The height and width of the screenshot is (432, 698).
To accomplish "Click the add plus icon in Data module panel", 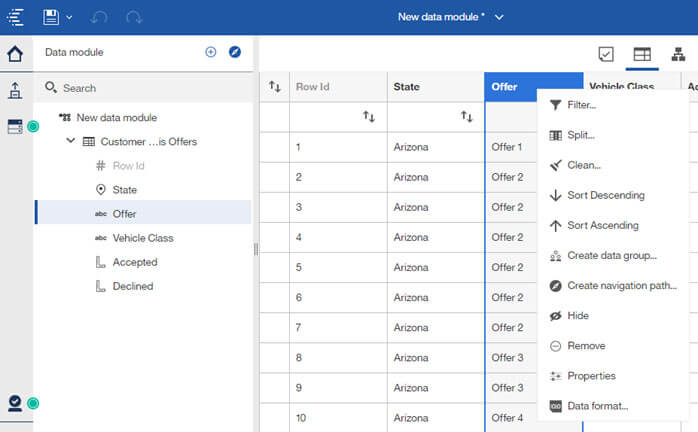I will pos(211,52).
